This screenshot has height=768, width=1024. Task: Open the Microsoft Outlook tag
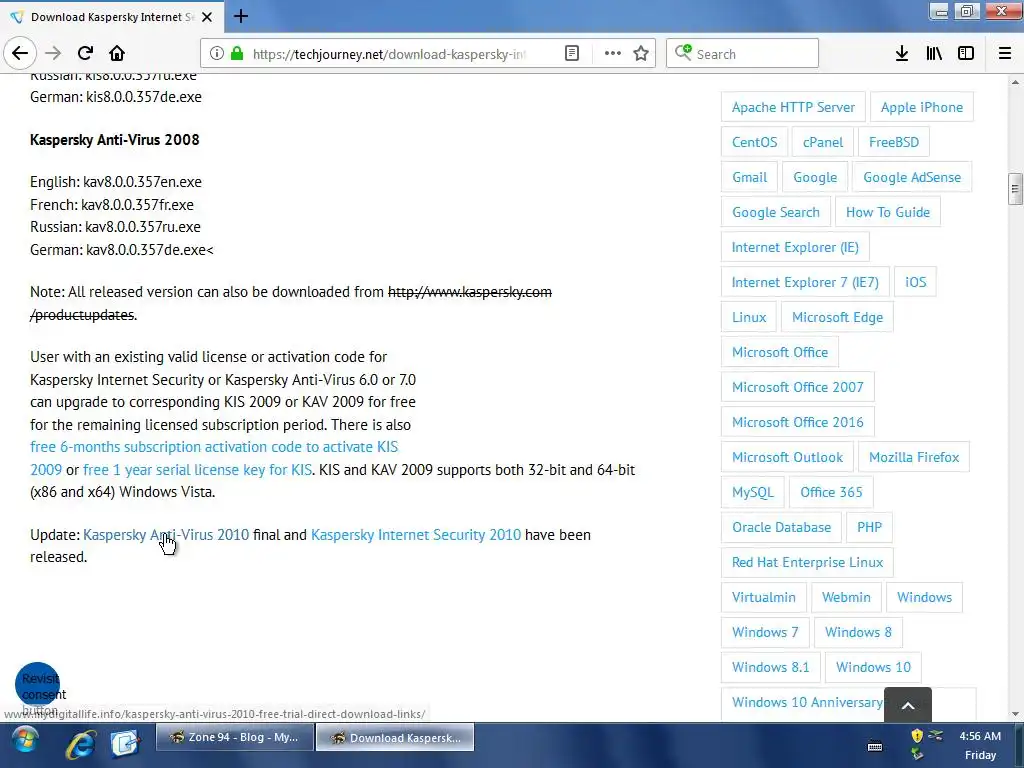[x=787, y=457]
